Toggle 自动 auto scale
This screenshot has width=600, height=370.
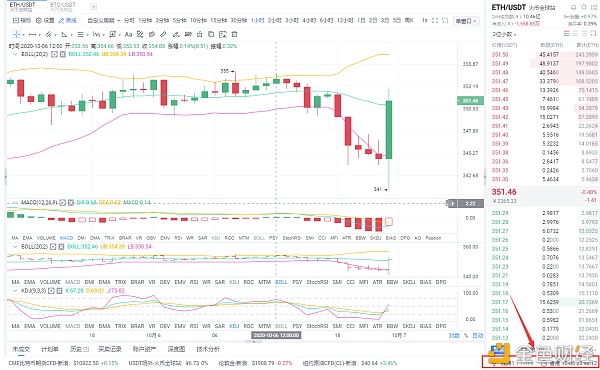[478, 336]
